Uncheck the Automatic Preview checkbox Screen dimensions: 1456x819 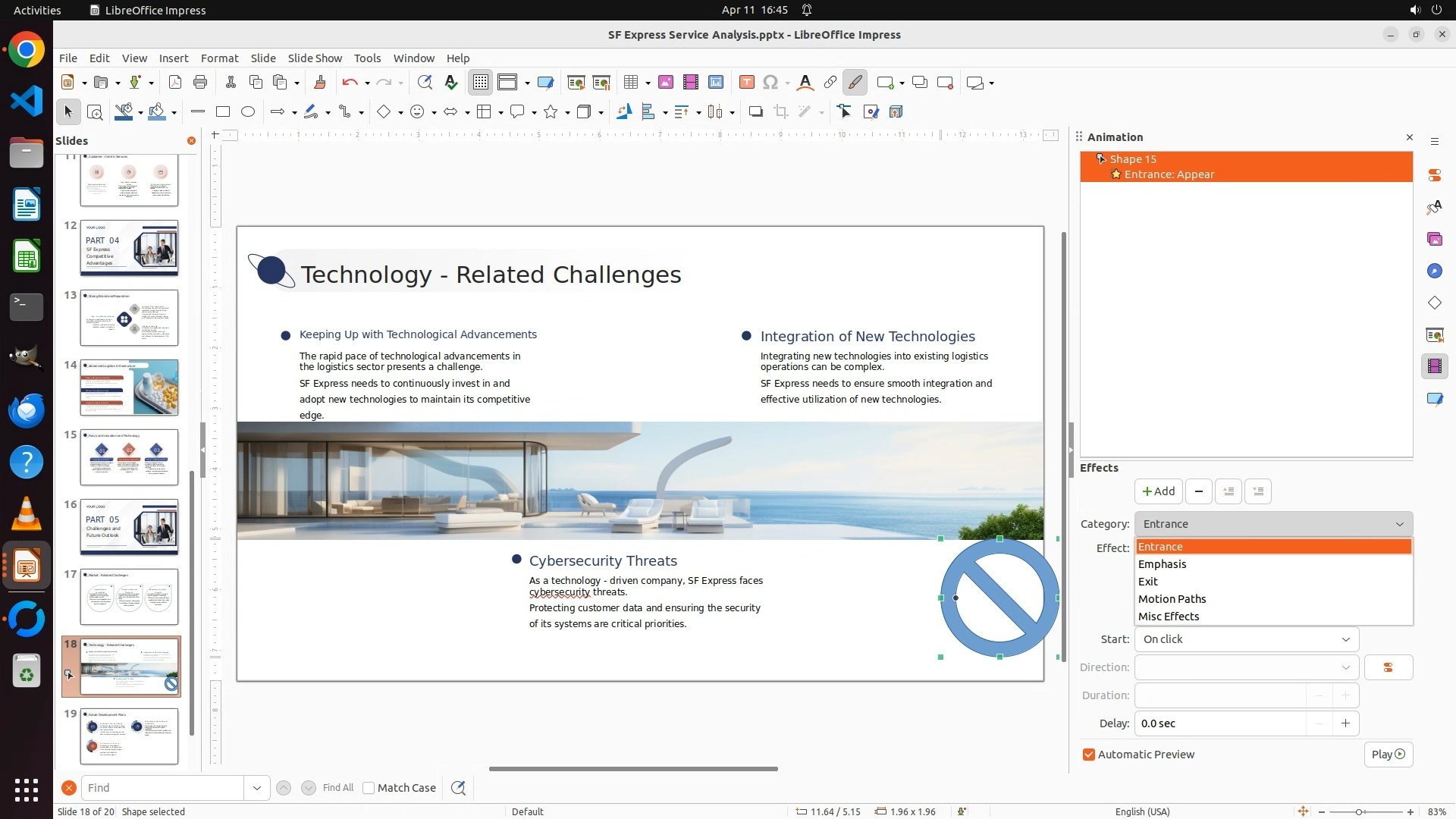[x=1089, y=755]
